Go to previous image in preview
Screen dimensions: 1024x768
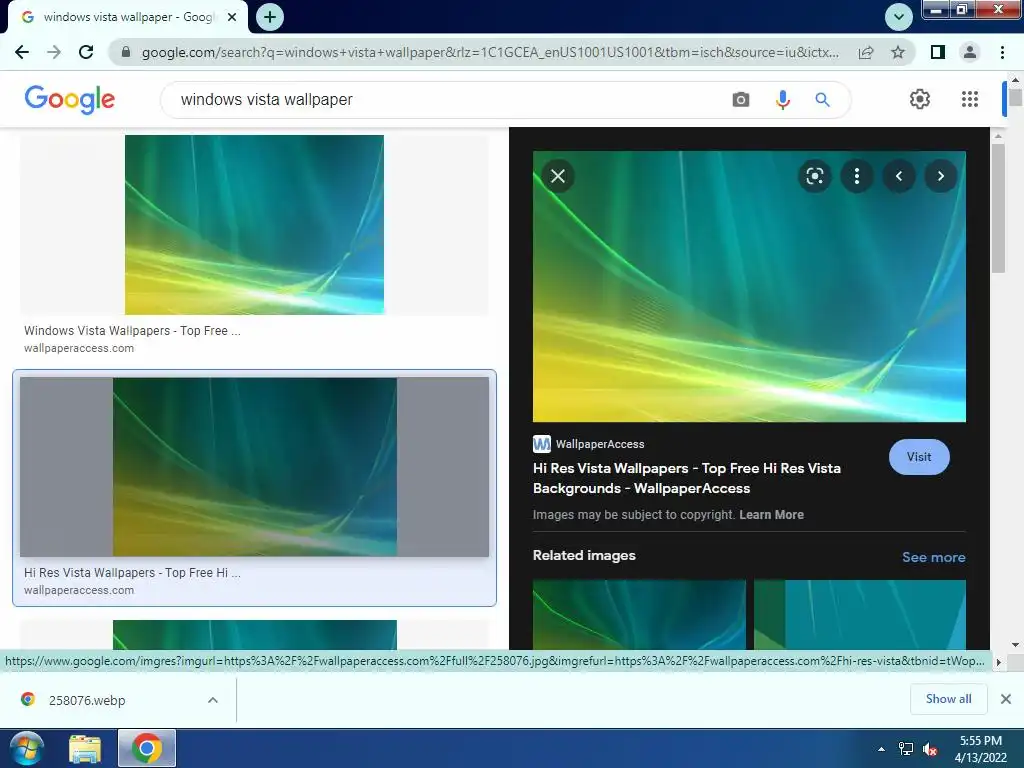[899, 176]
